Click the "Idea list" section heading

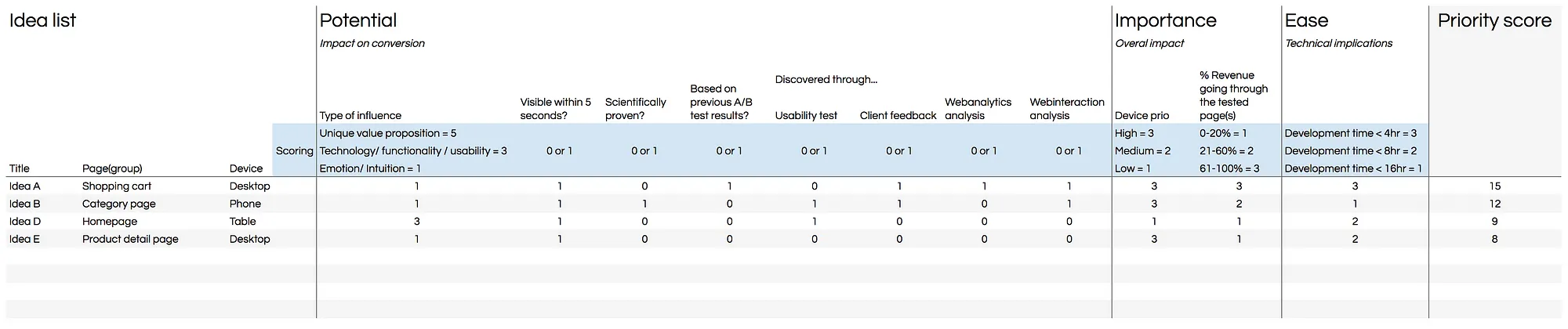coord(42,21)
